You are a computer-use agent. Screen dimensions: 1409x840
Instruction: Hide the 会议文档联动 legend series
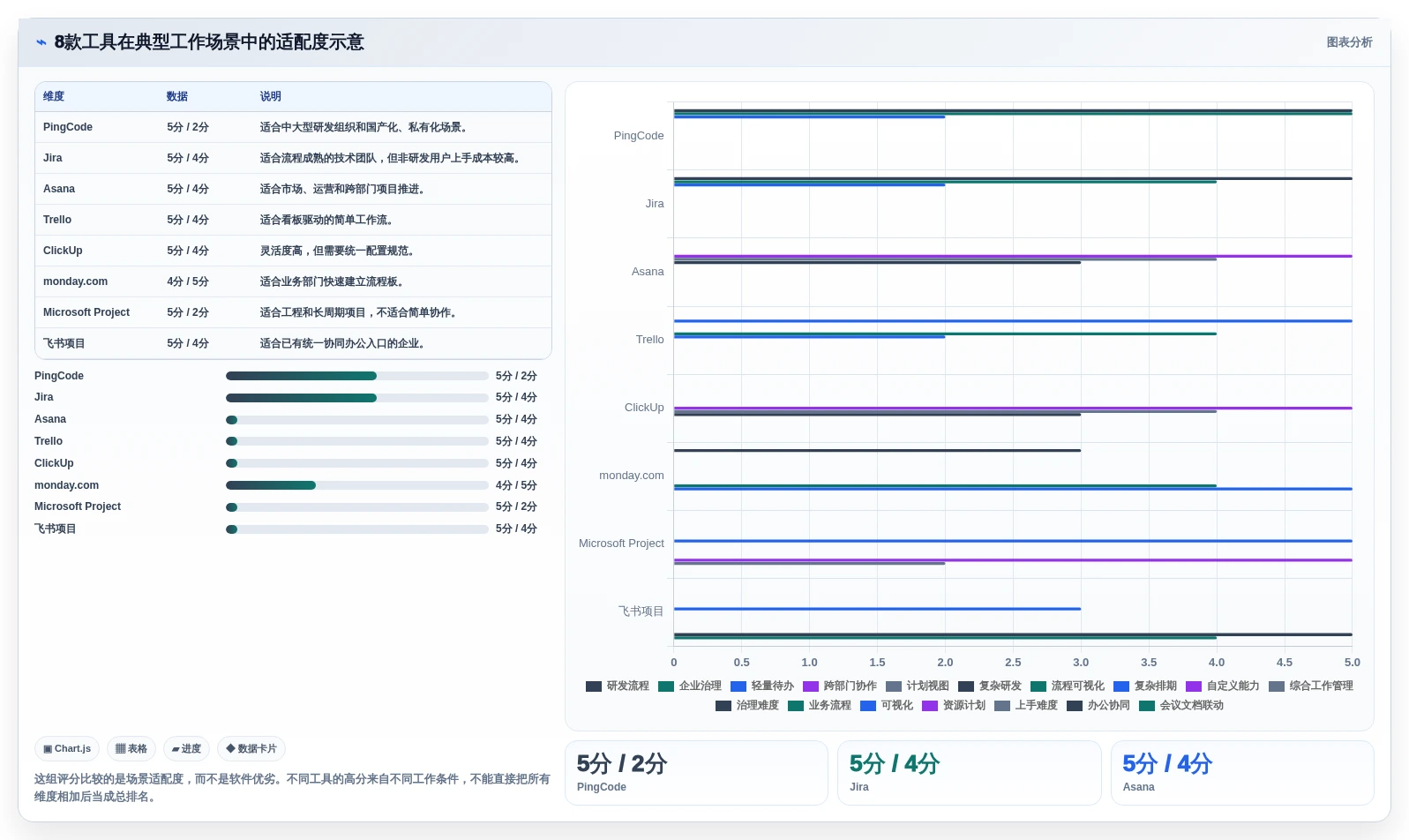pos(1181,706)
